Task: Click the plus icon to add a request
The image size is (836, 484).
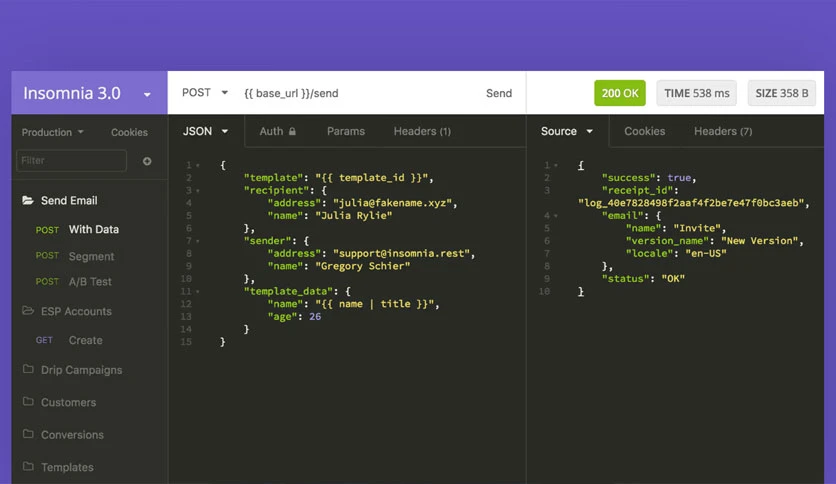Action: point(147,161)
